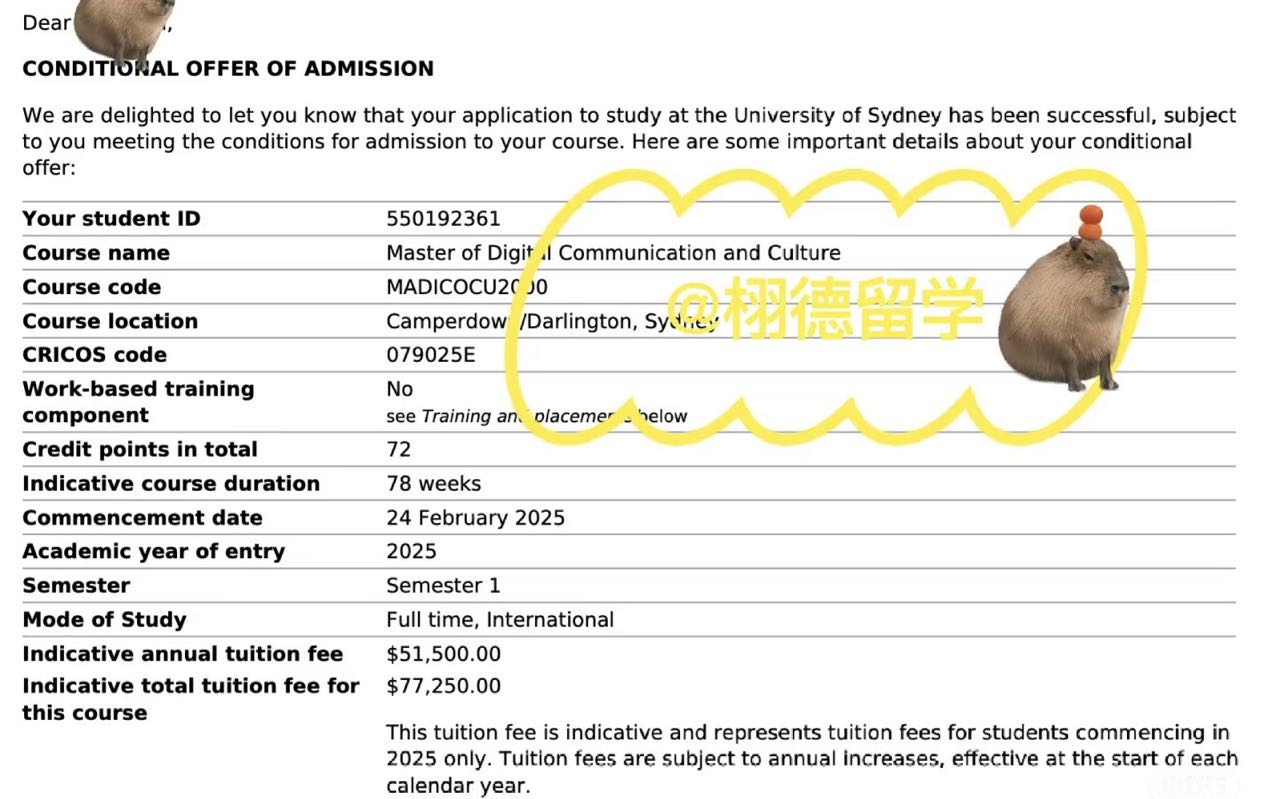This screenshot has height=799, width=1280.
Task: Select the student ID number 550192361
Action: pyautogui.click(x=443, y=219)
